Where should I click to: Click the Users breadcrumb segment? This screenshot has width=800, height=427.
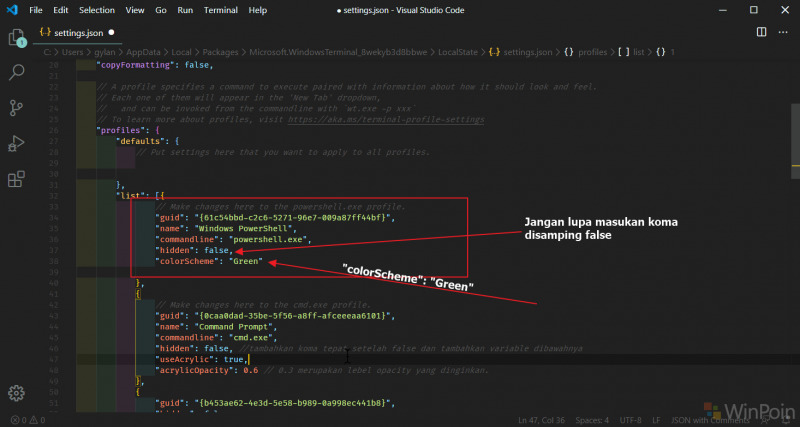(73, 52)
